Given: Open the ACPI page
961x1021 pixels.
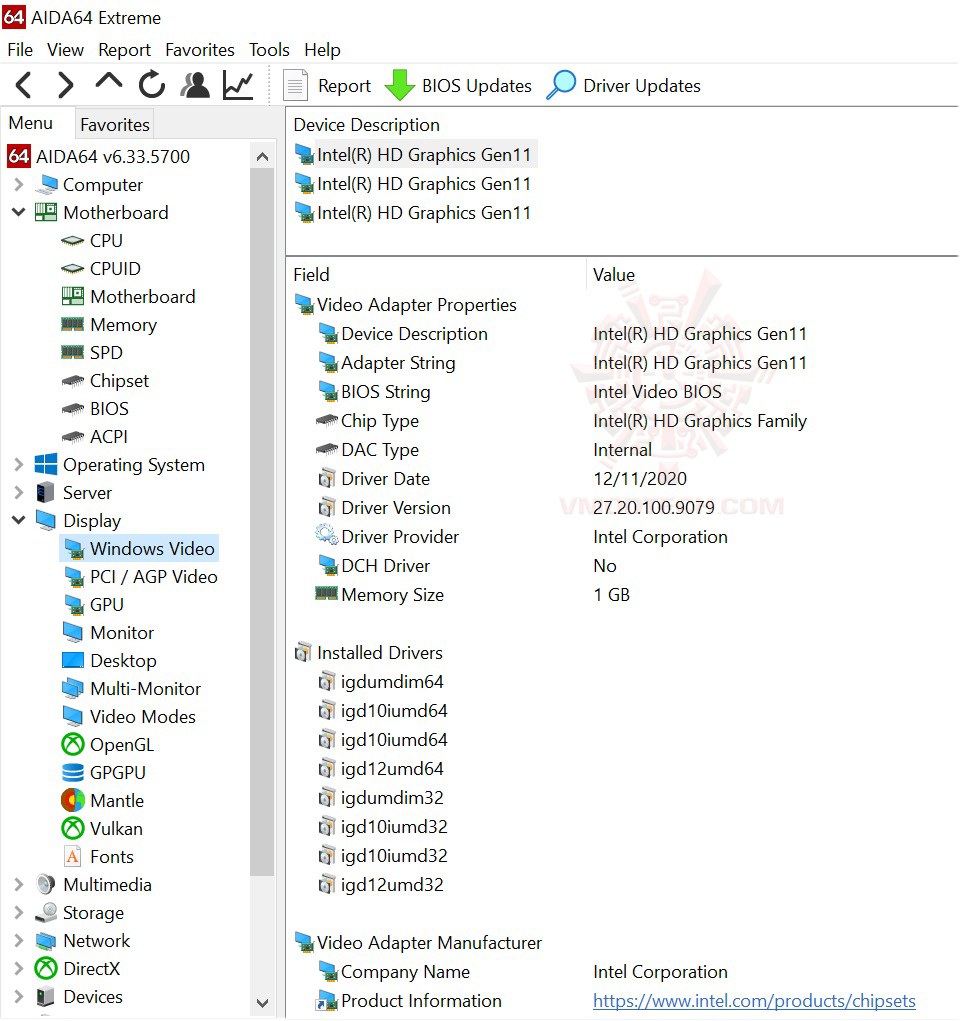Looking at the screenshot, I should (x=95, y=437).
